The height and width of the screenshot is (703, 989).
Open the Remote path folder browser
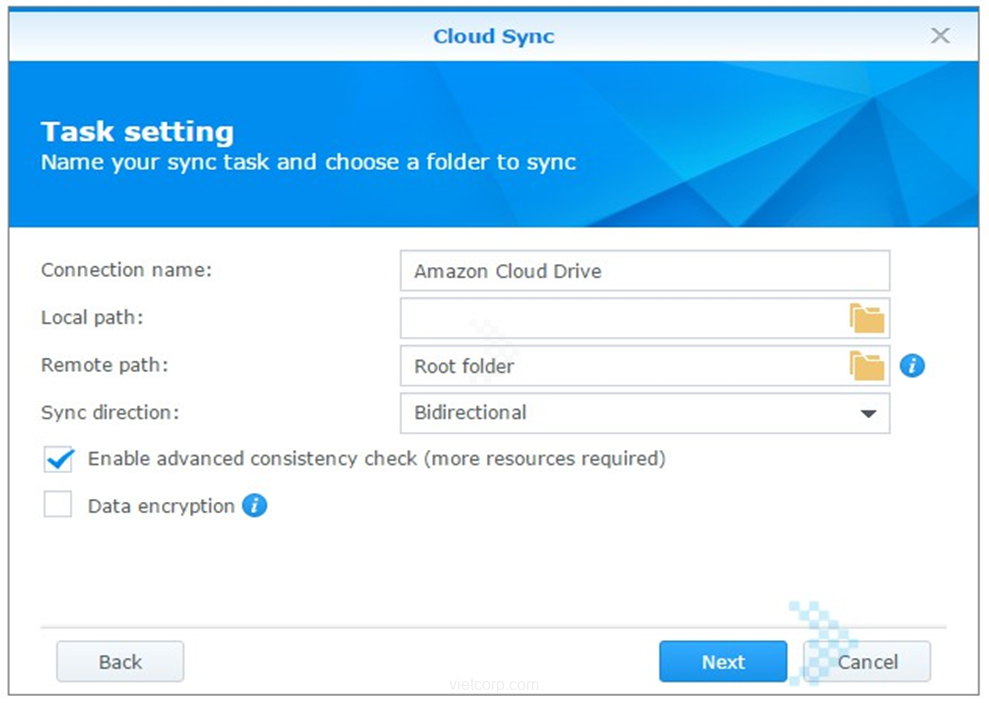coord(866,366)
